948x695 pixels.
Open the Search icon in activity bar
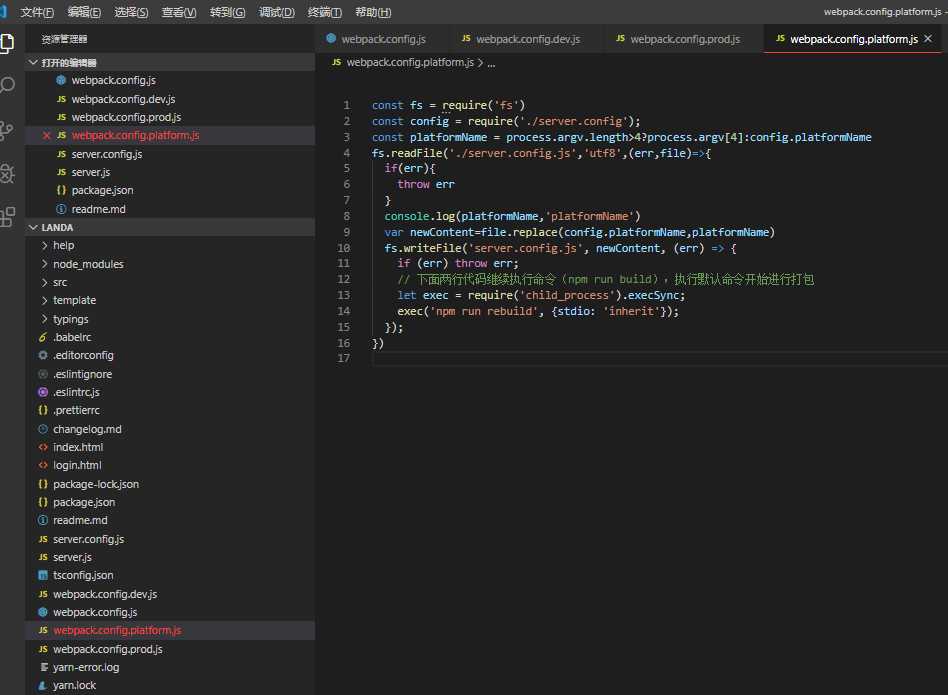point(8,86)
